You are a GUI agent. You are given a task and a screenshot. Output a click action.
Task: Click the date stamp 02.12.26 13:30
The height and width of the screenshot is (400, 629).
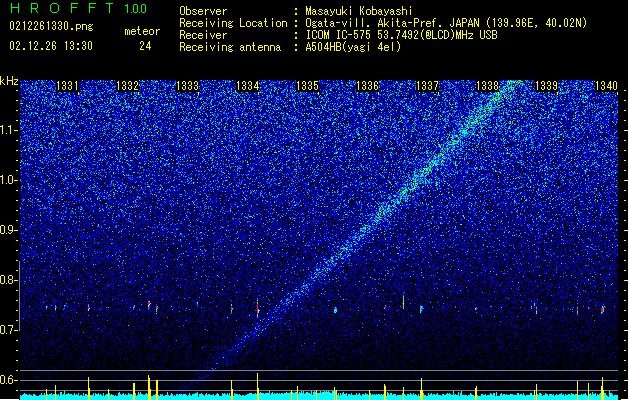(51, 46)
